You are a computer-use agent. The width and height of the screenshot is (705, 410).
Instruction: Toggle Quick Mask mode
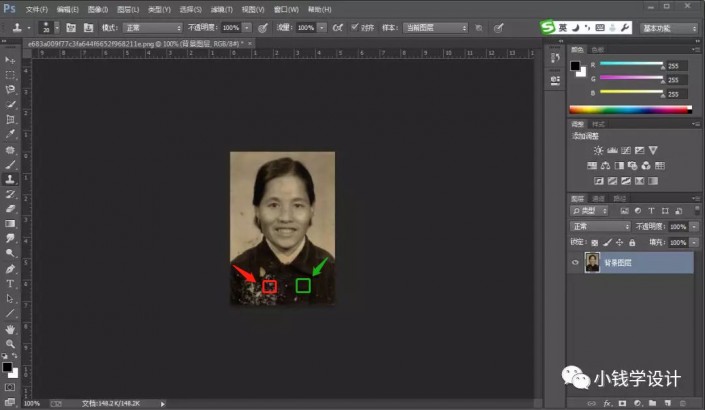click(x=10, y=388)
